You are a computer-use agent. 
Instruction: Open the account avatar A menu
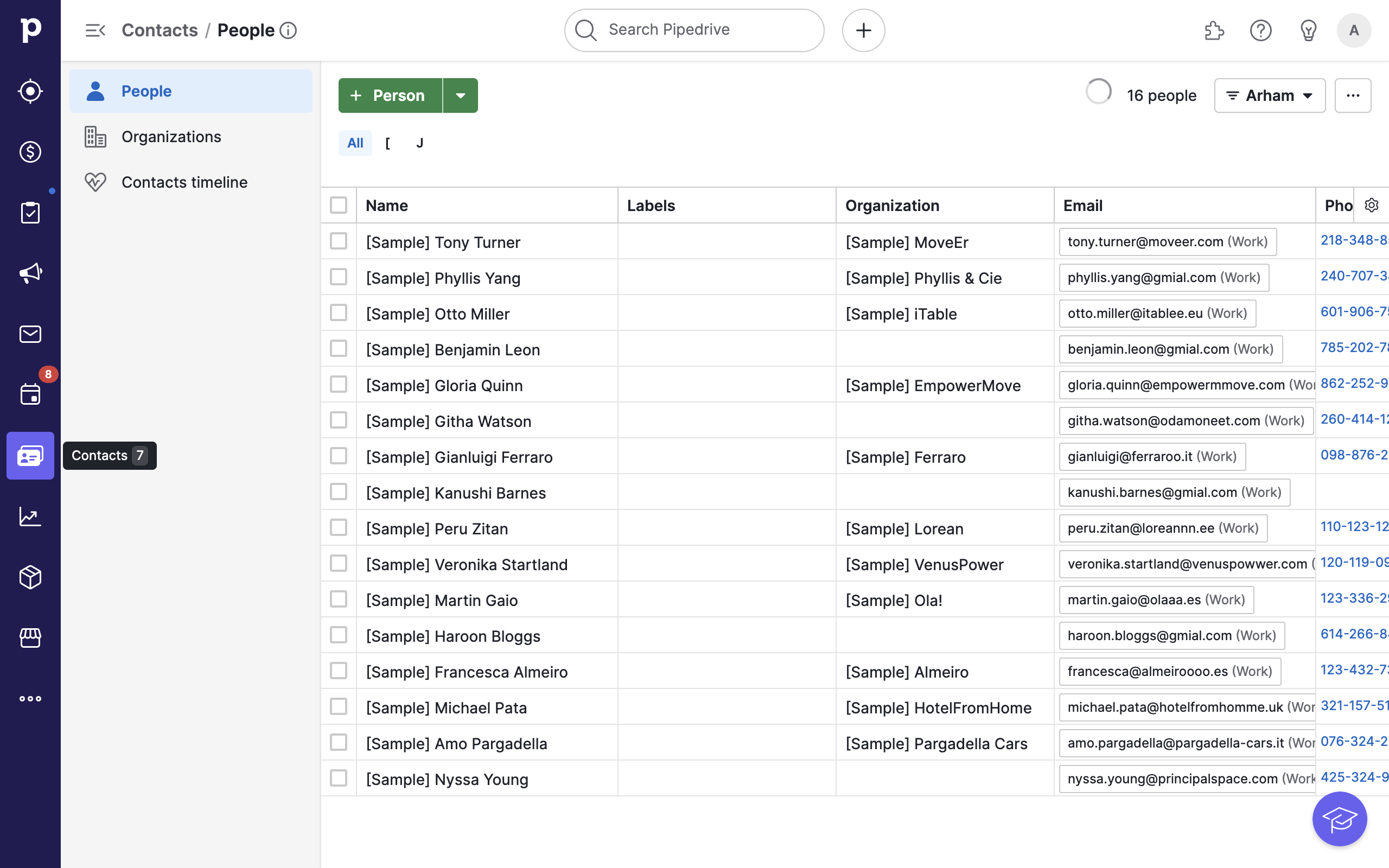(x=1354, y=30)
